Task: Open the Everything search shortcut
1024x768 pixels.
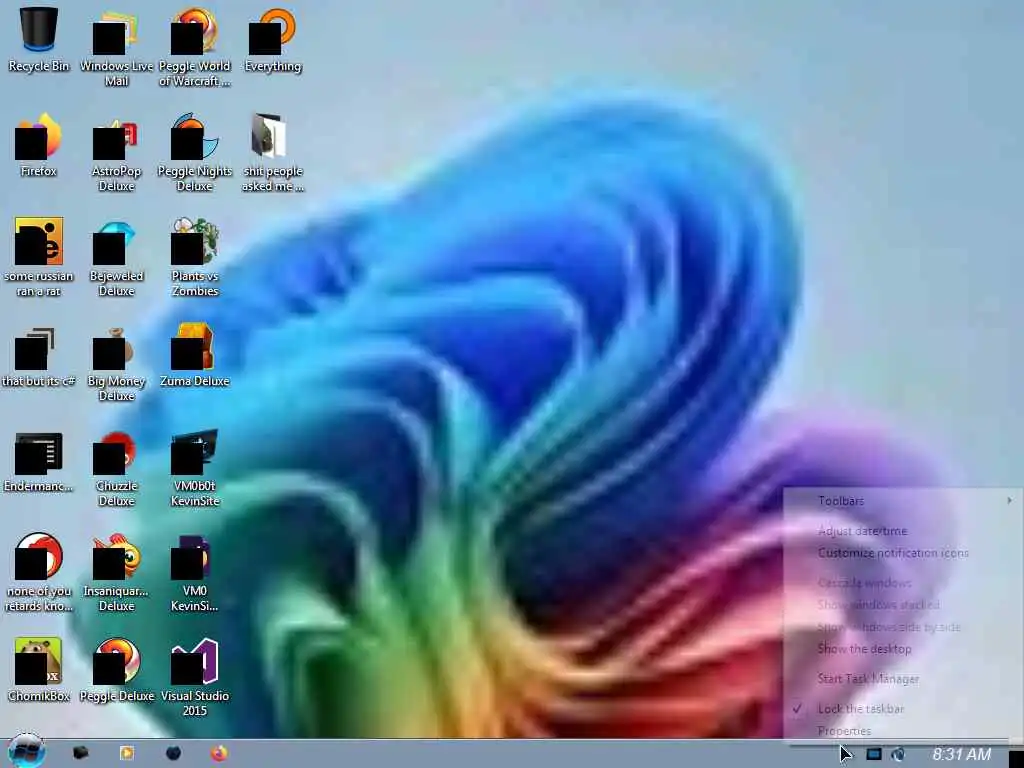Action: point(273,40)
